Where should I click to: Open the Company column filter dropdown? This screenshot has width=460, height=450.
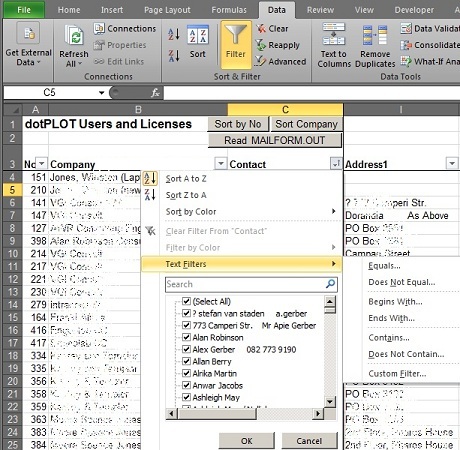pos(221,163)
